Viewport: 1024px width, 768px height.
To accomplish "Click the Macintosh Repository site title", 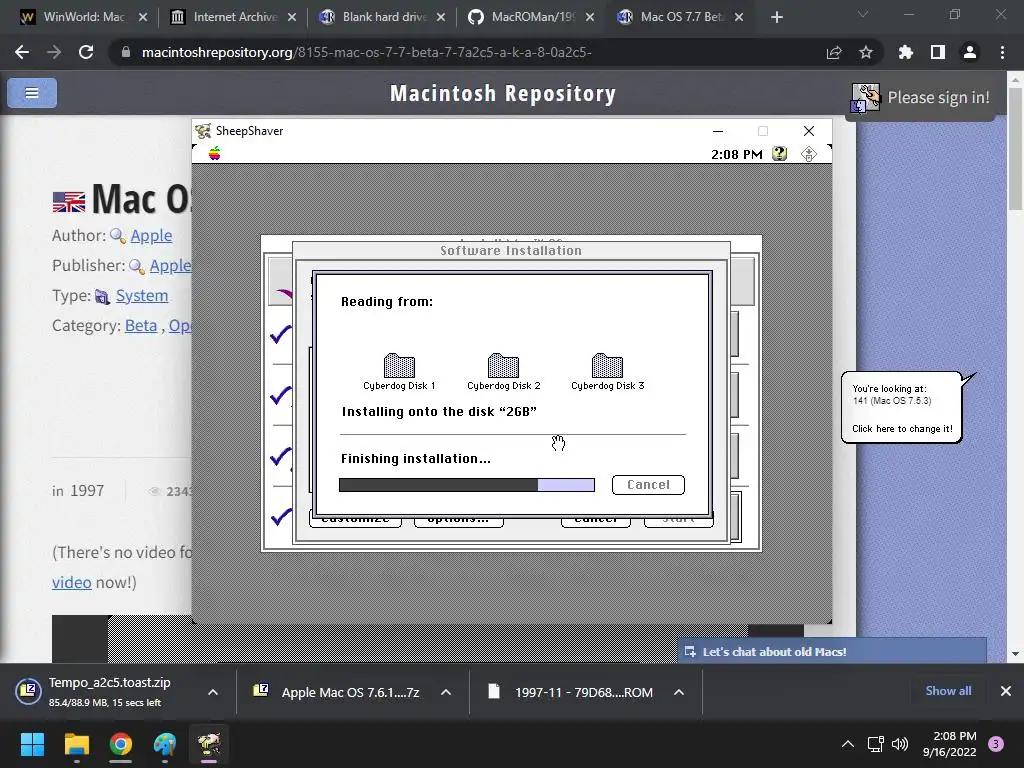I will click(x=503, y=93).
